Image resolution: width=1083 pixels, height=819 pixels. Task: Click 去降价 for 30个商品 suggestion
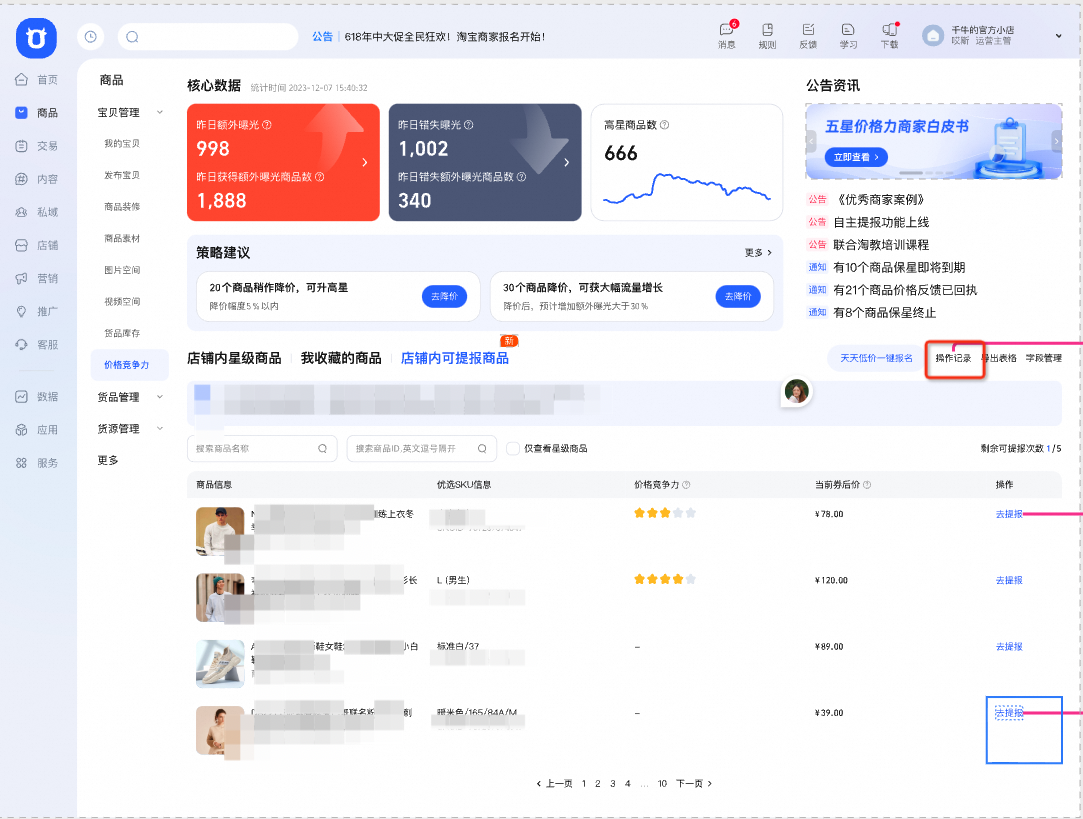(738, 296)
